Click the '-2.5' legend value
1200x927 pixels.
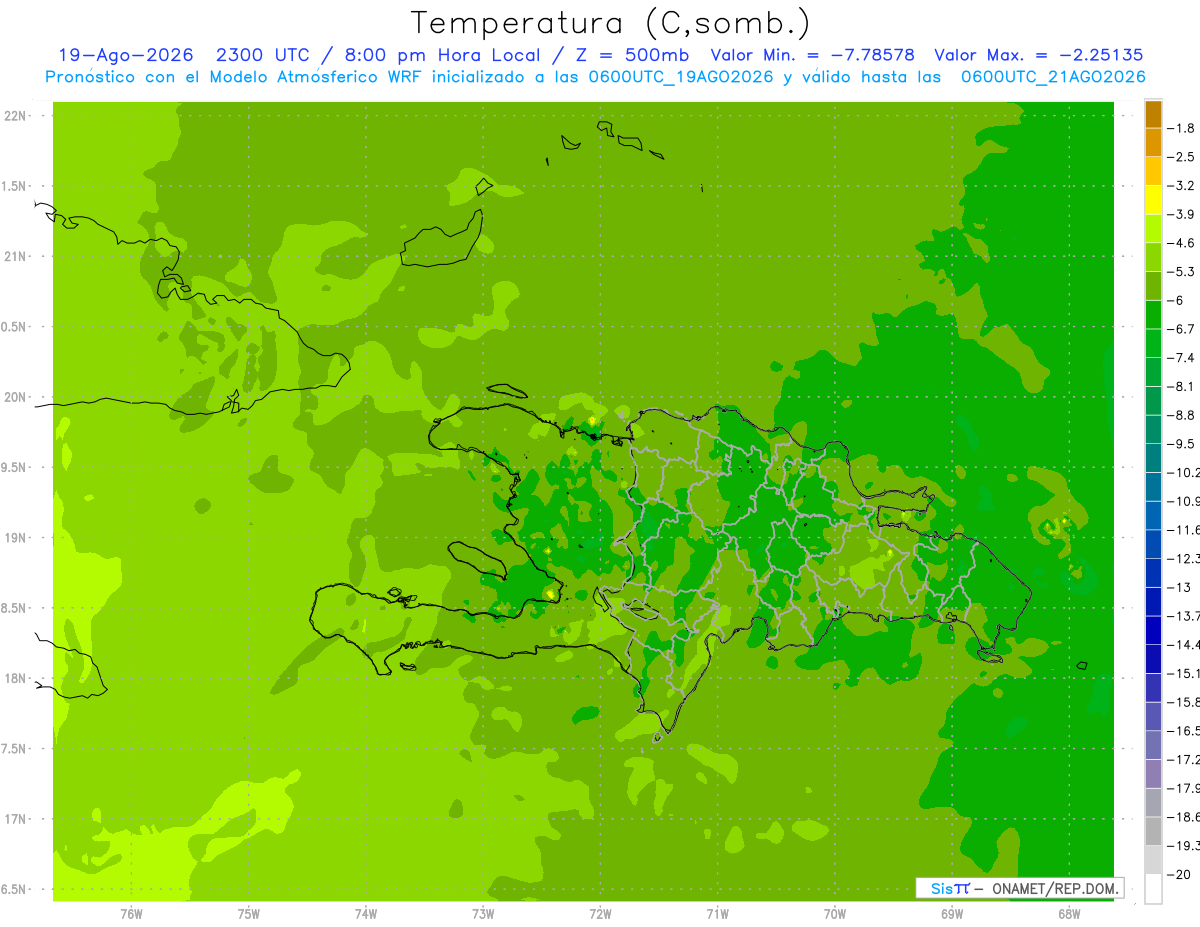pos(1181,157)
